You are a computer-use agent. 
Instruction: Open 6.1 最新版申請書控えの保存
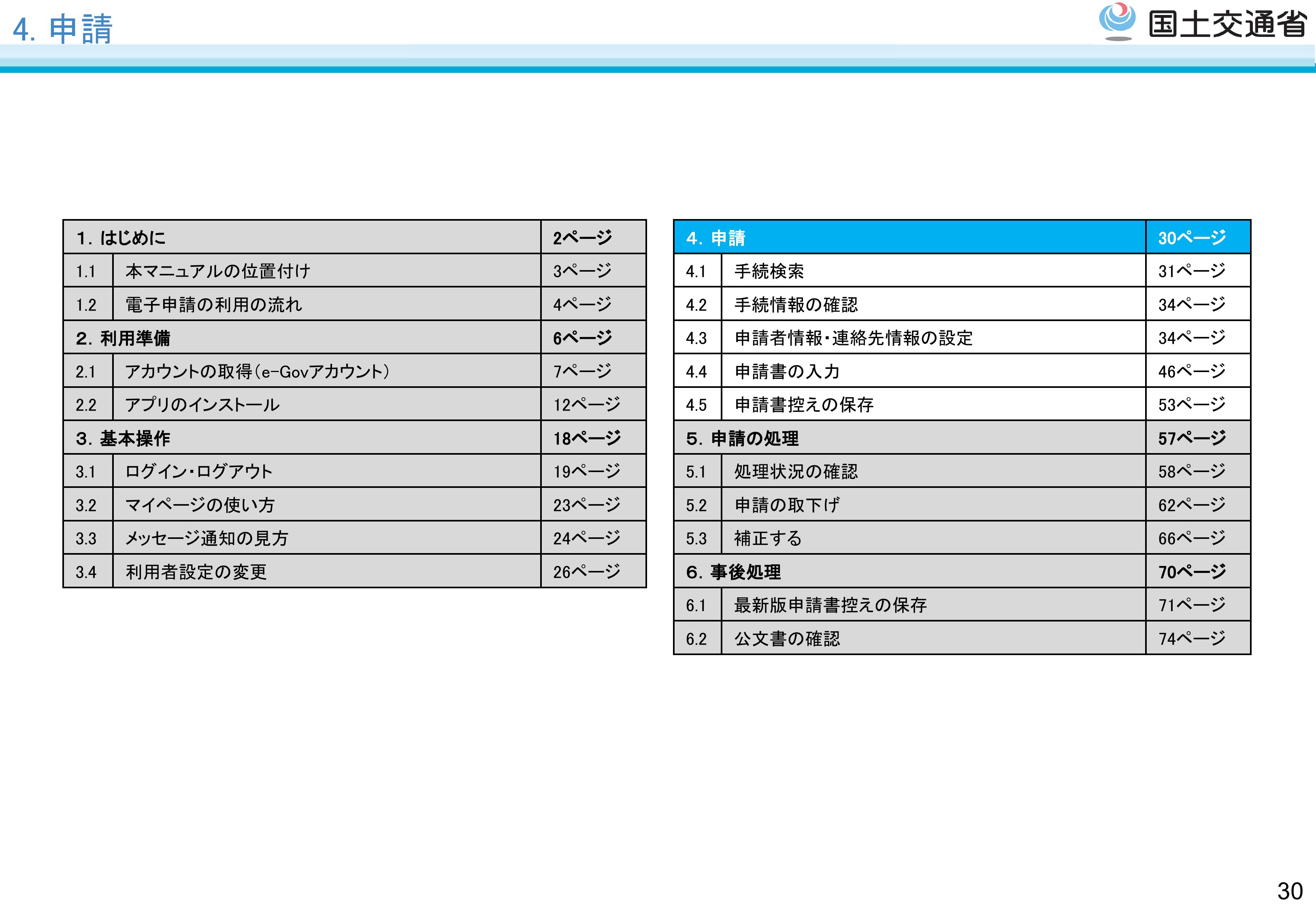[830, 605]
